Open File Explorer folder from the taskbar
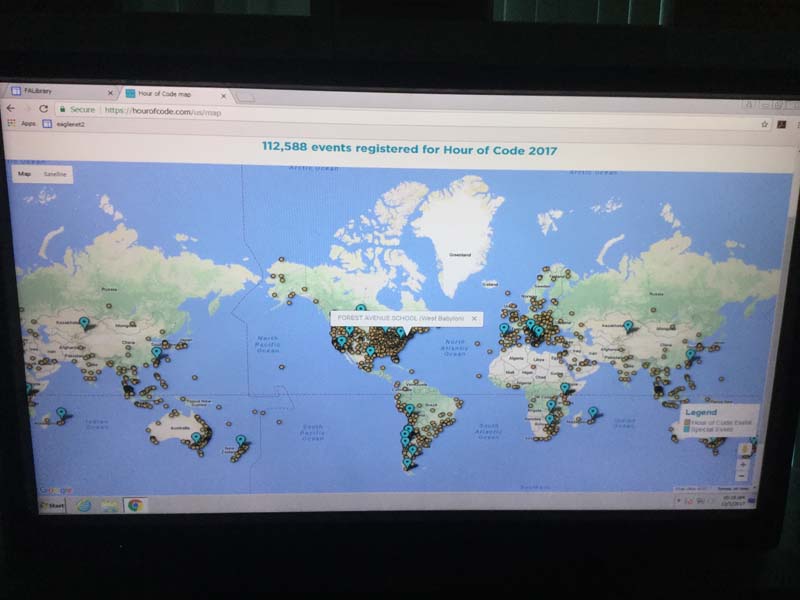 tap(110, 506)
